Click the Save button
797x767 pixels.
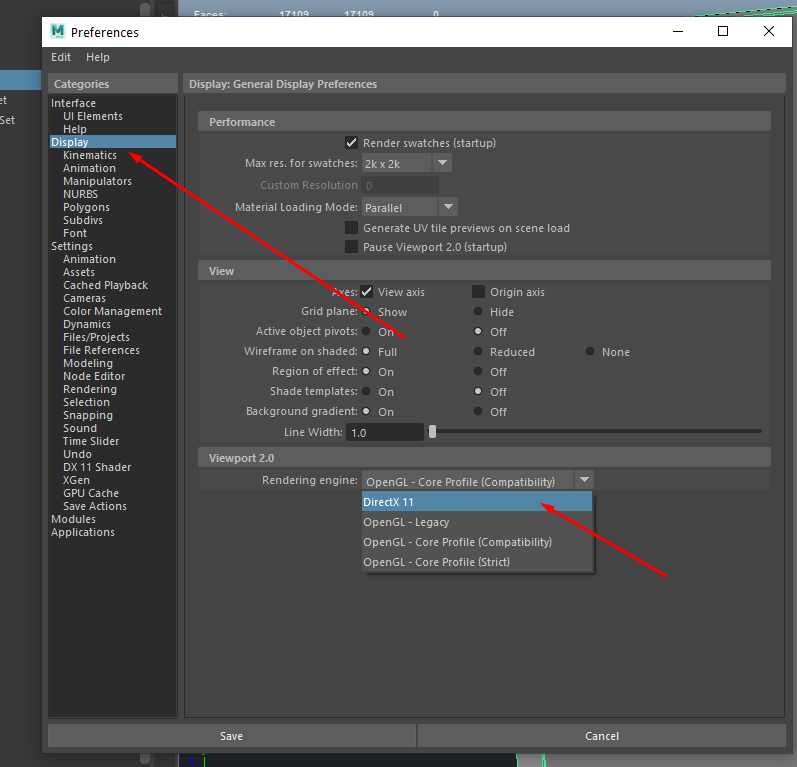pyautogui.click(x=232, y=735)
